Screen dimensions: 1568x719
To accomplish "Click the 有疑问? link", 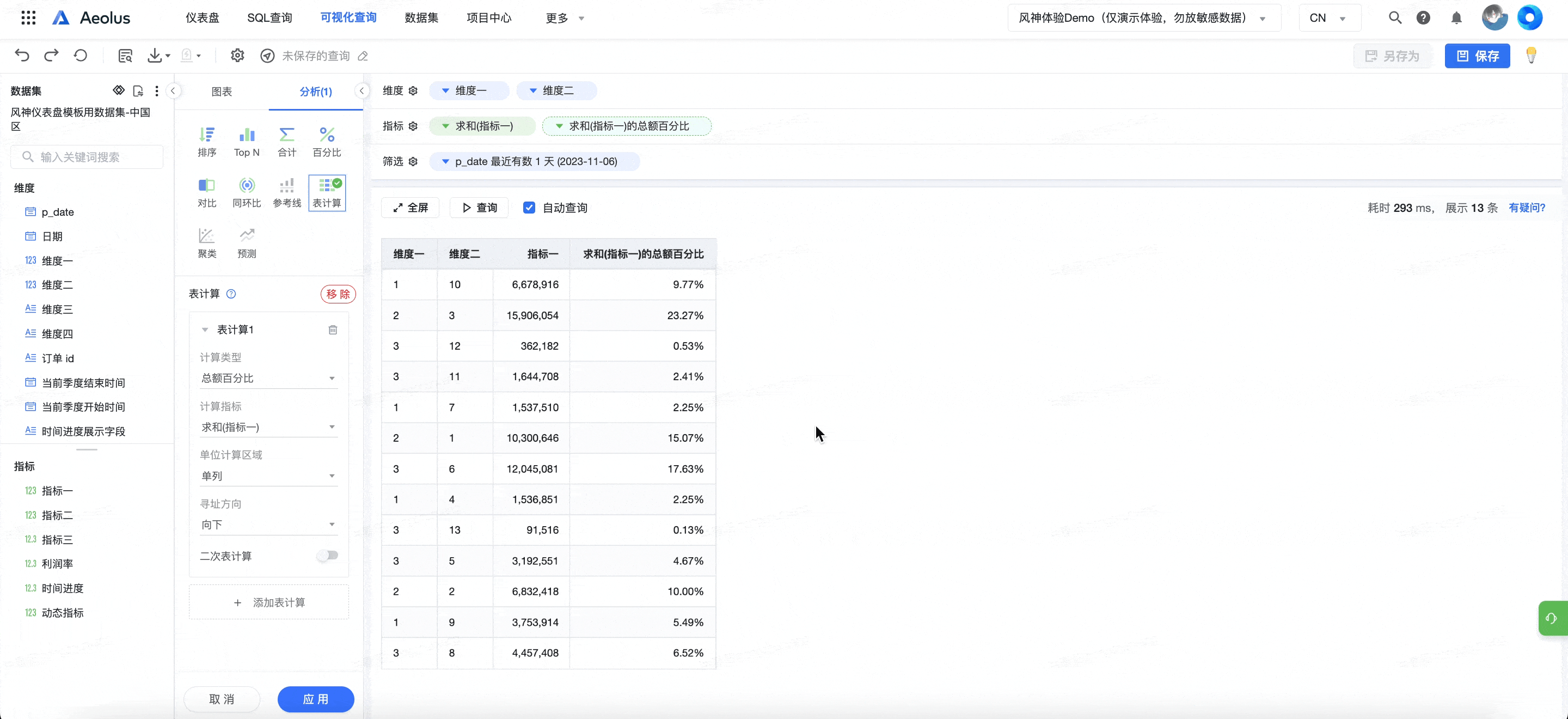I will pyautogui.click(x=1526, y=208).
